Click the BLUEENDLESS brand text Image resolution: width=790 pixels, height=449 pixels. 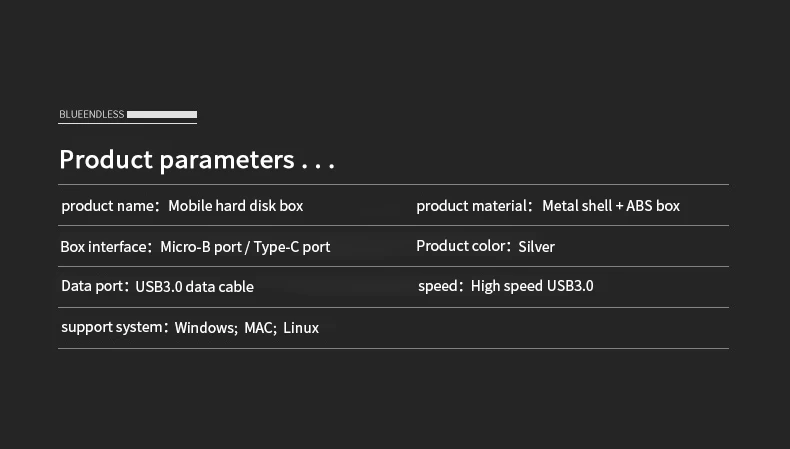(x=92, y=115)
